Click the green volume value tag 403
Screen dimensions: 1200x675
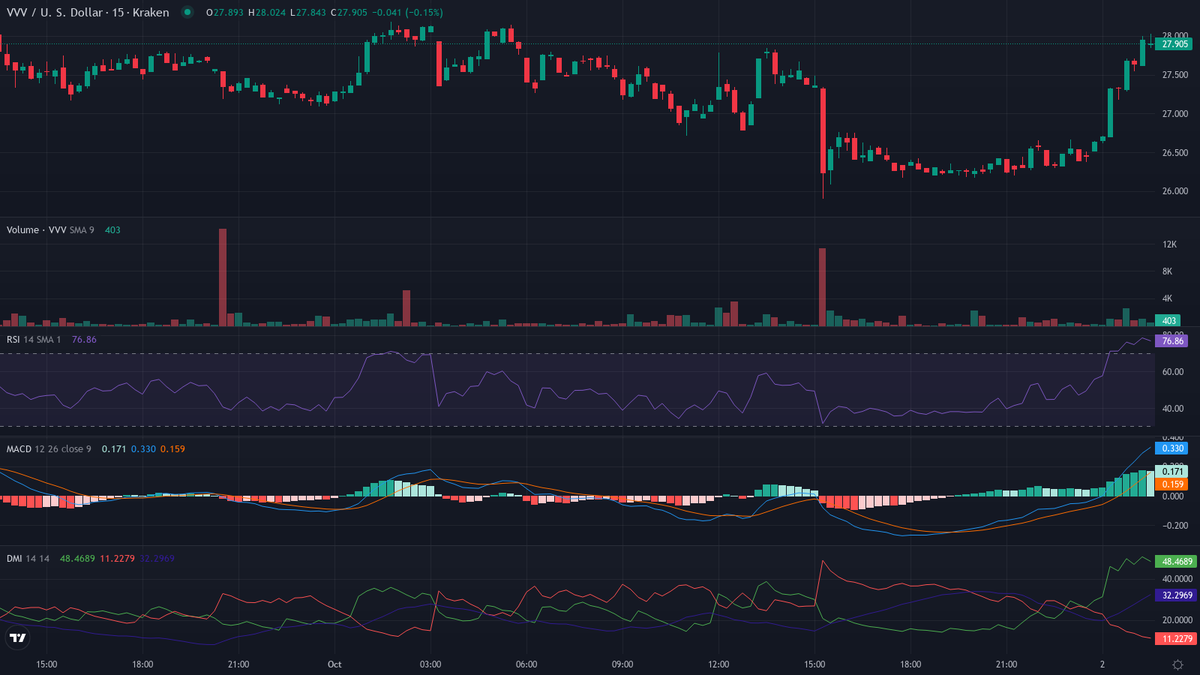pyautogui.click(x=1169, y=321)
